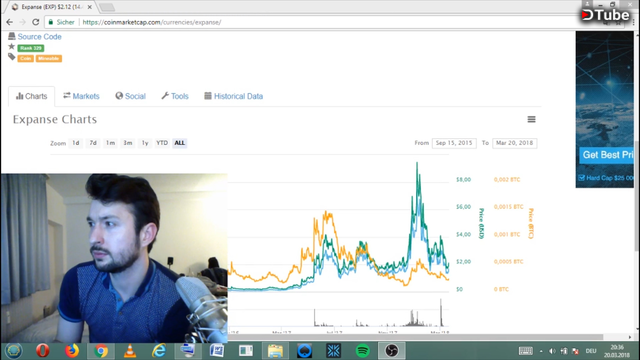
Task: Click the Price (USD) axis title
Action: click(481, 224)
